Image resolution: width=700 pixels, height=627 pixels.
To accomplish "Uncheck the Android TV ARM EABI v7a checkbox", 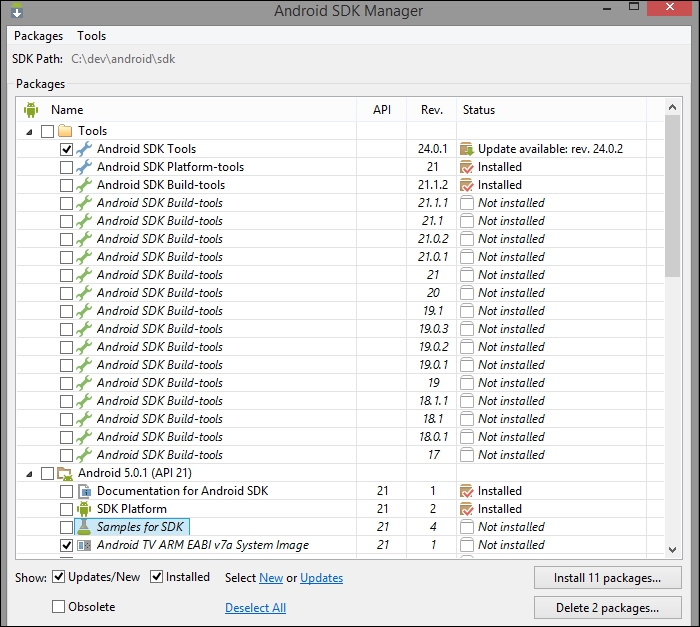I will click(67, 545).
